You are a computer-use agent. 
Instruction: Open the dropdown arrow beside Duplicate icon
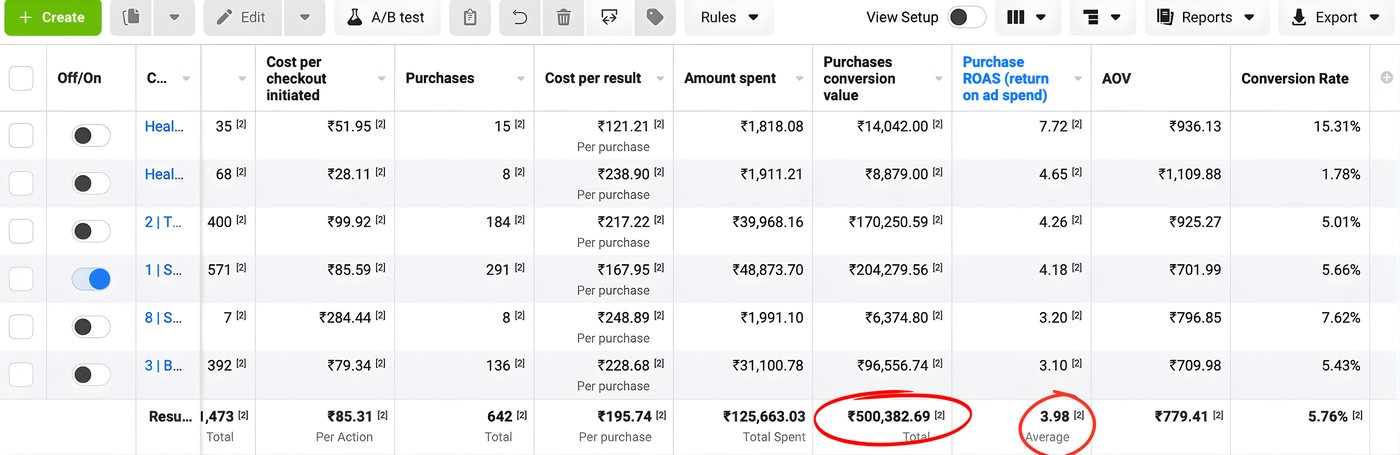click(174, 17)
